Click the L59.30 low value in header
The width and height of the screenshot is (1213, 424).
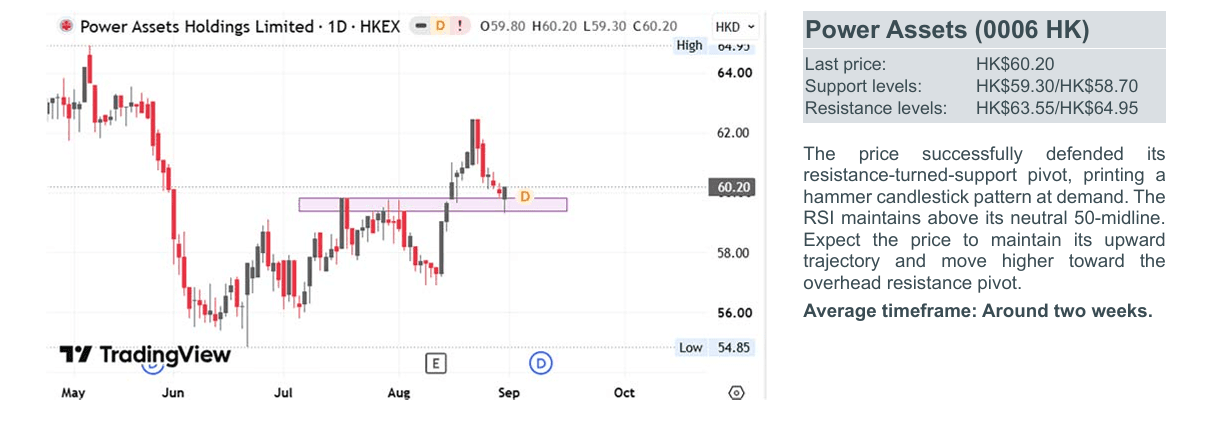click(606, 27)
